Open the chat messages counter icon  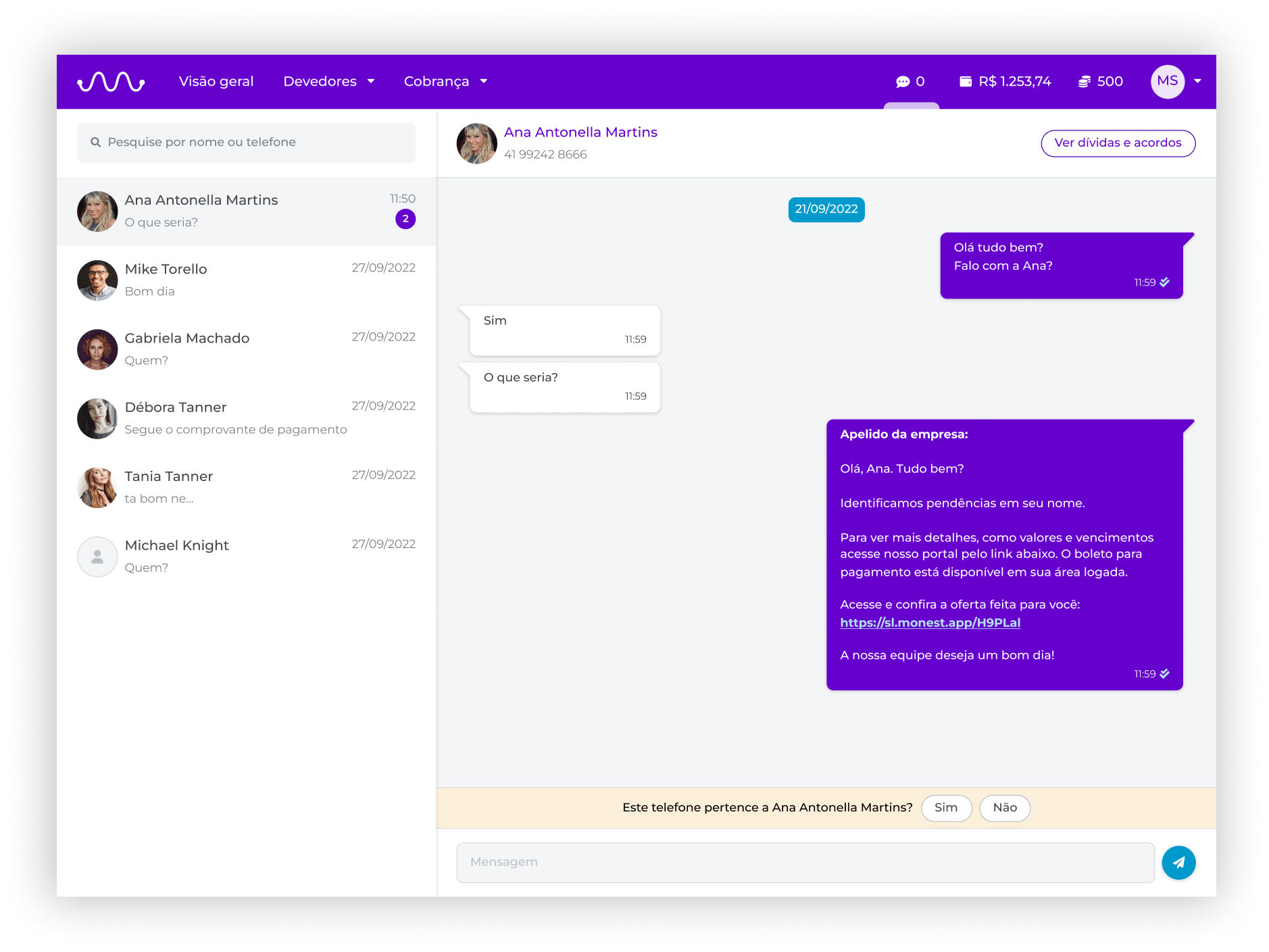pos(903,82)
